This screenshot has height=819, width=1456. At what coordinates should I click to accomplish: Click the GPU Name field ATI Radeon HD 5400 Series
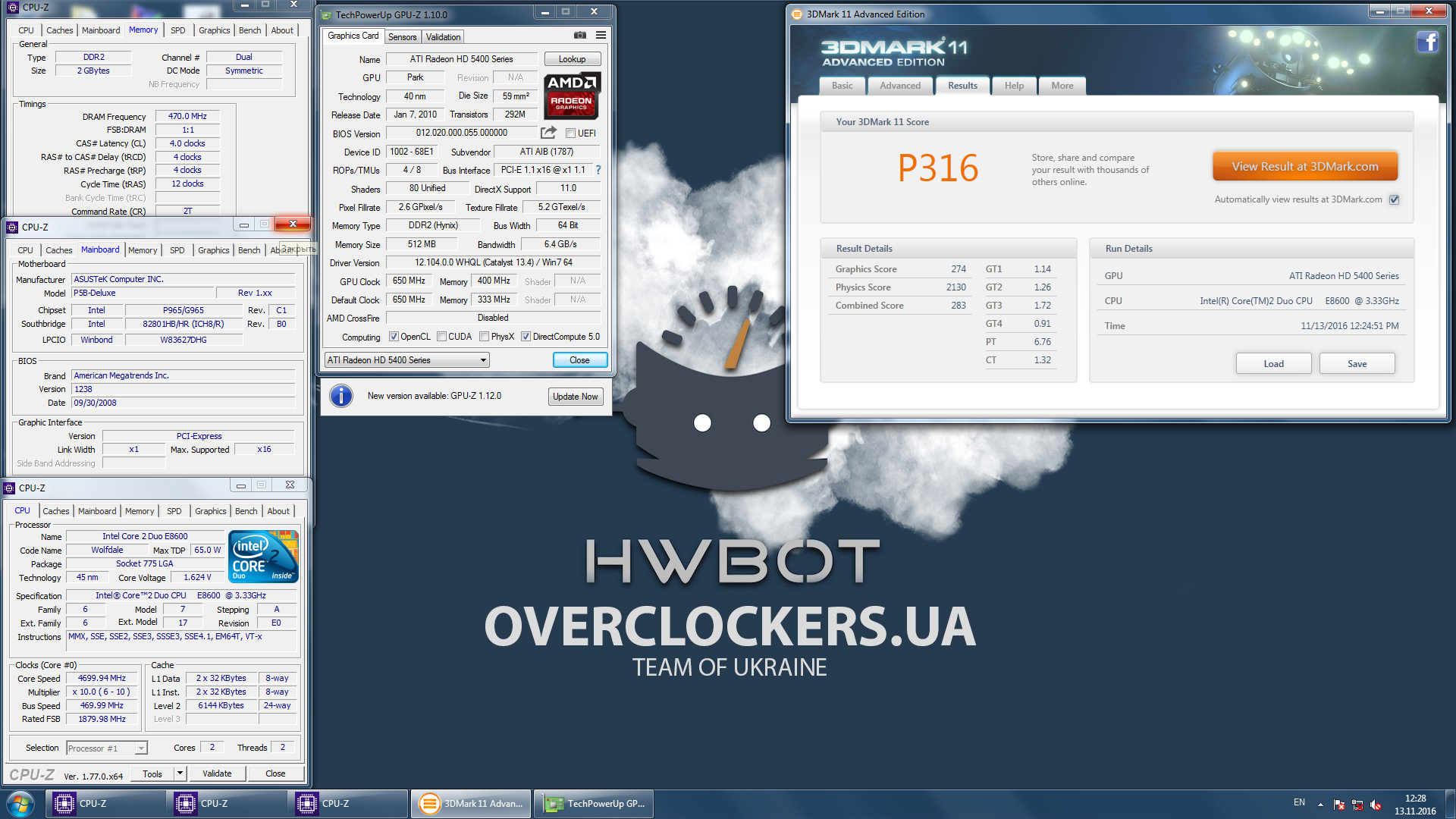tap(461, 59)
